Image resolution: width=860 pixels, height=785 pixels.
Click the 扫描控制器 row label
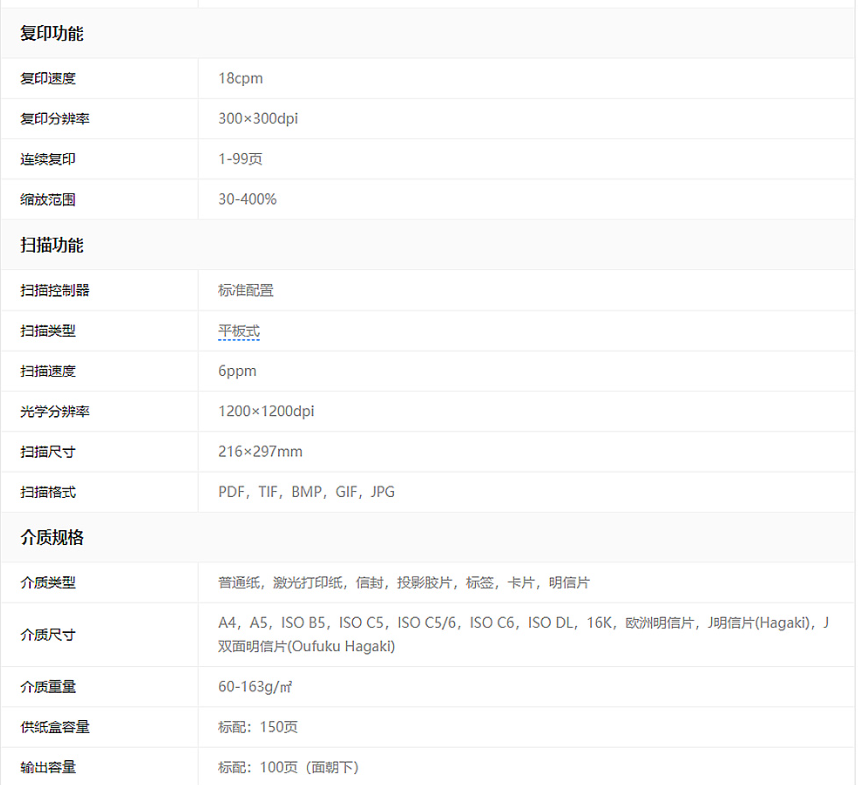click(55, 291)
